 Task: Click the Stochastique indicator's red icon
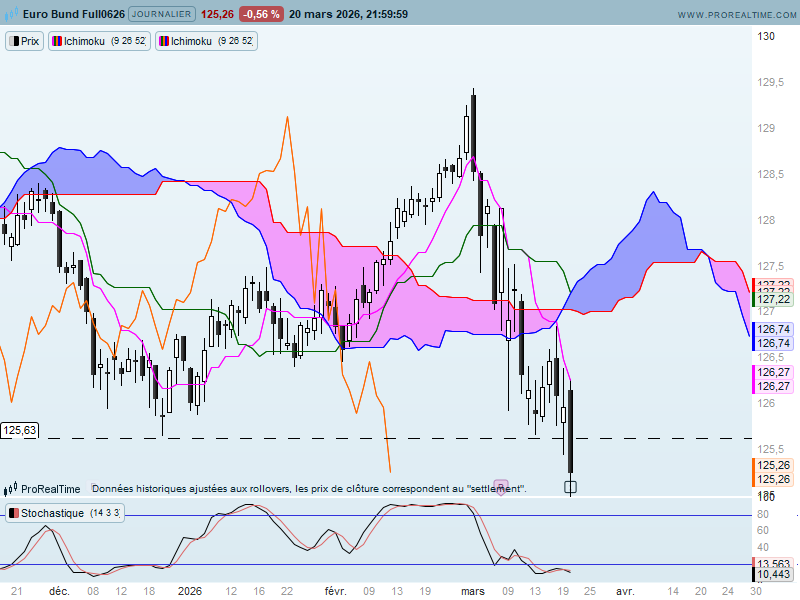tap(14, 513)
